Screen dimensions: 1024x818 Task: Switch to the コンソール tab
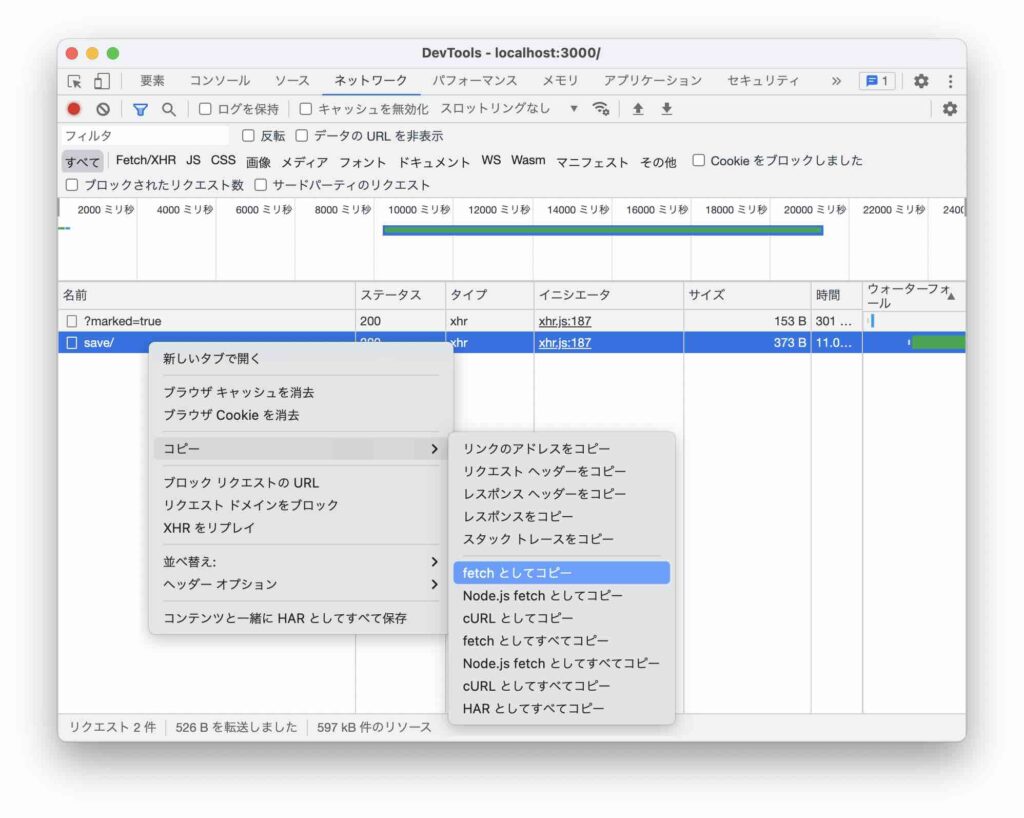220,81
